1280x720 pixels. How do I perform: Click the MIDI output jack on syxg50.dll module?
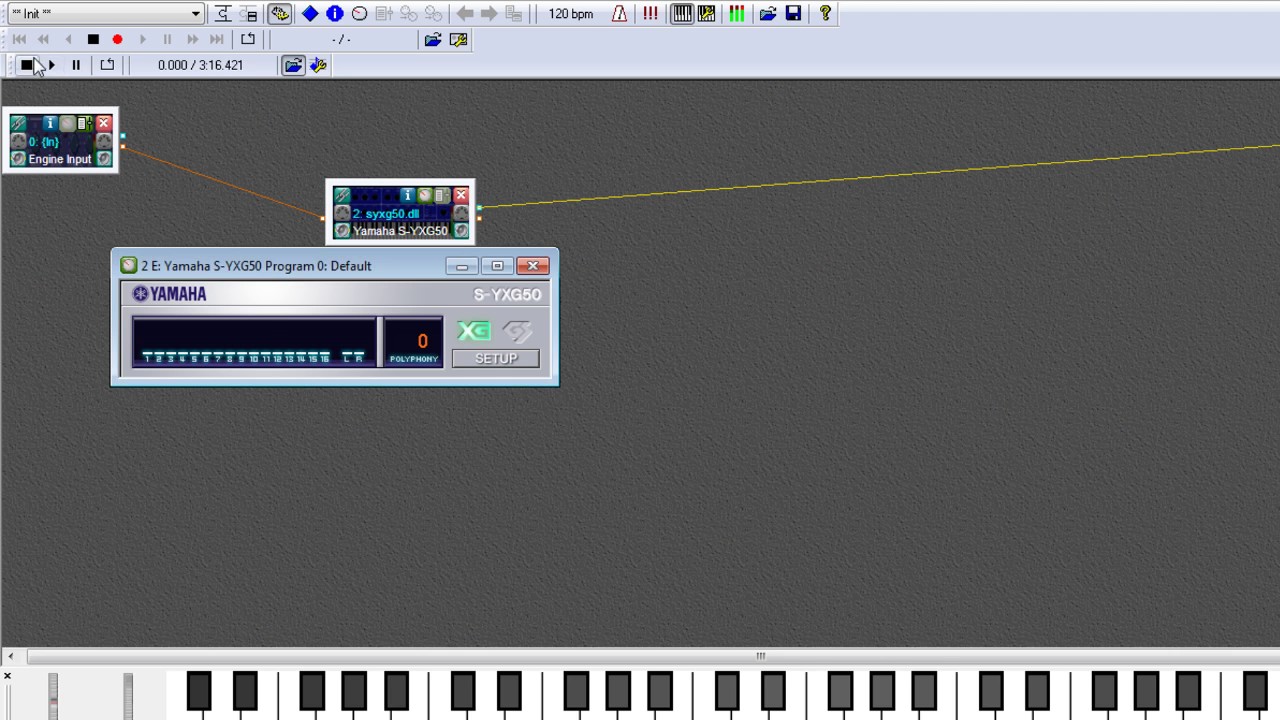click(x=461, y=213)
